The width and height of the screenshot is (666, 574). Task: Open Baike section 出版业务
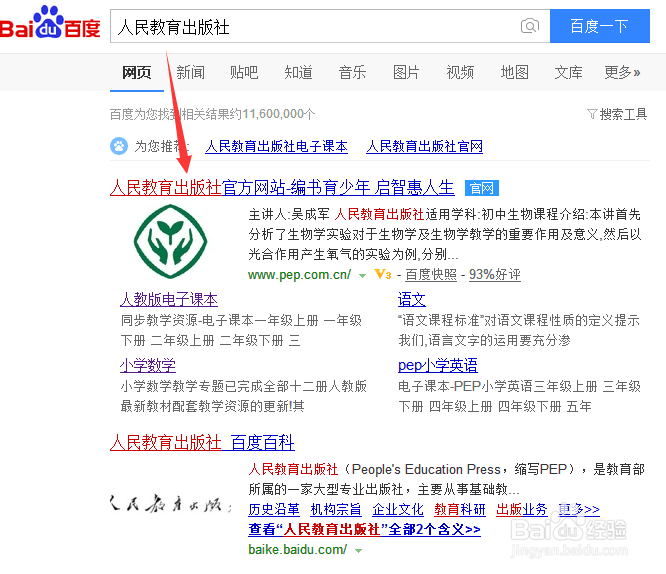point(522,509)
